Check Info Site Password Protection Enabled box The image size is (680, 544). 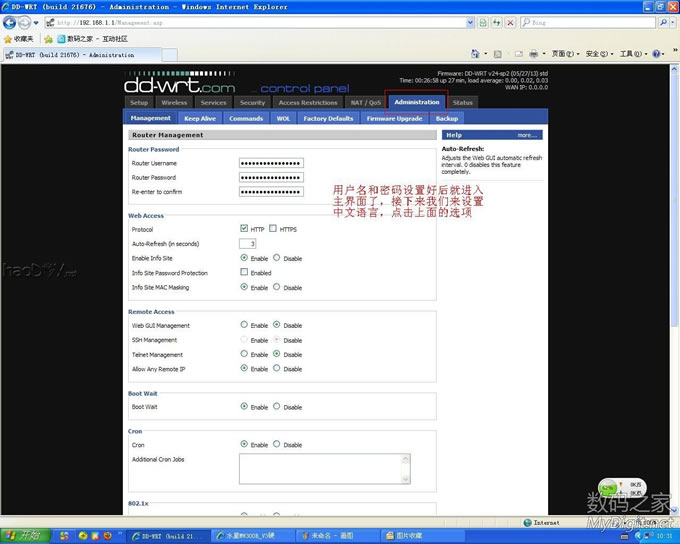click(244, 272)
